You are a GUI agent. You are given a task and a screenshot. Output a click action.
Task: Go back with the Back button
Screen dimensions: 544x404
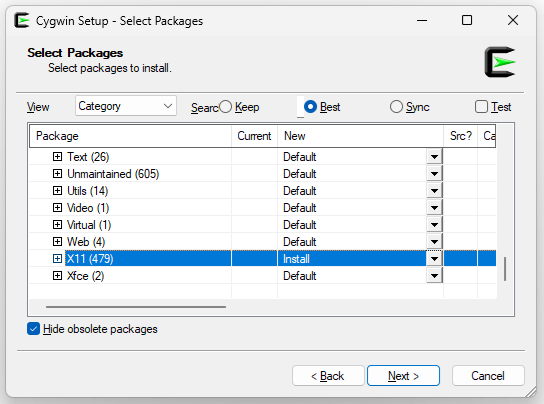pyautogui.click(x=328, y=376)
